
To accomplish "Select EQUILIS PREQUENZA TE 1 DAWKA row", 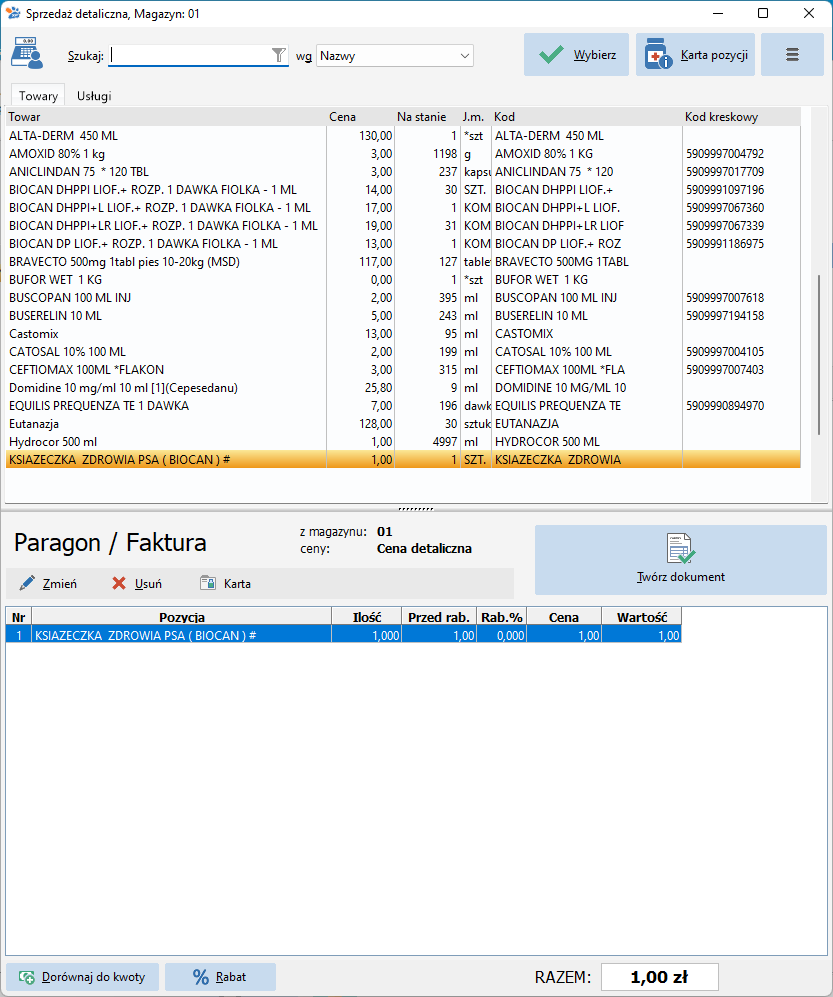I will click(403, 406).
